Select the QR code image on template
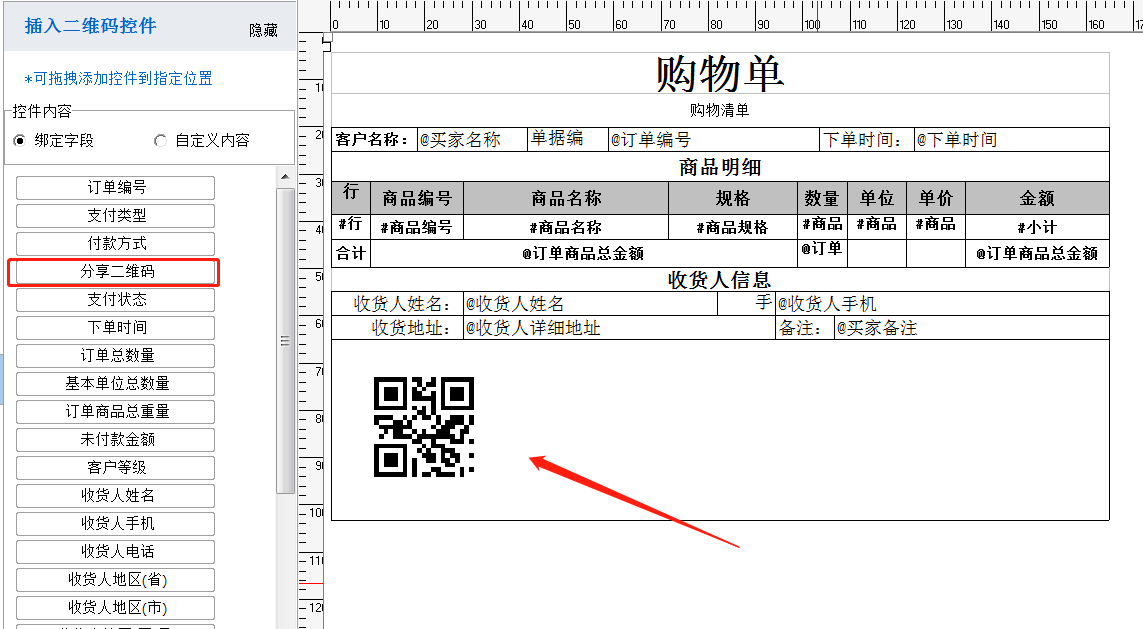 423,427
